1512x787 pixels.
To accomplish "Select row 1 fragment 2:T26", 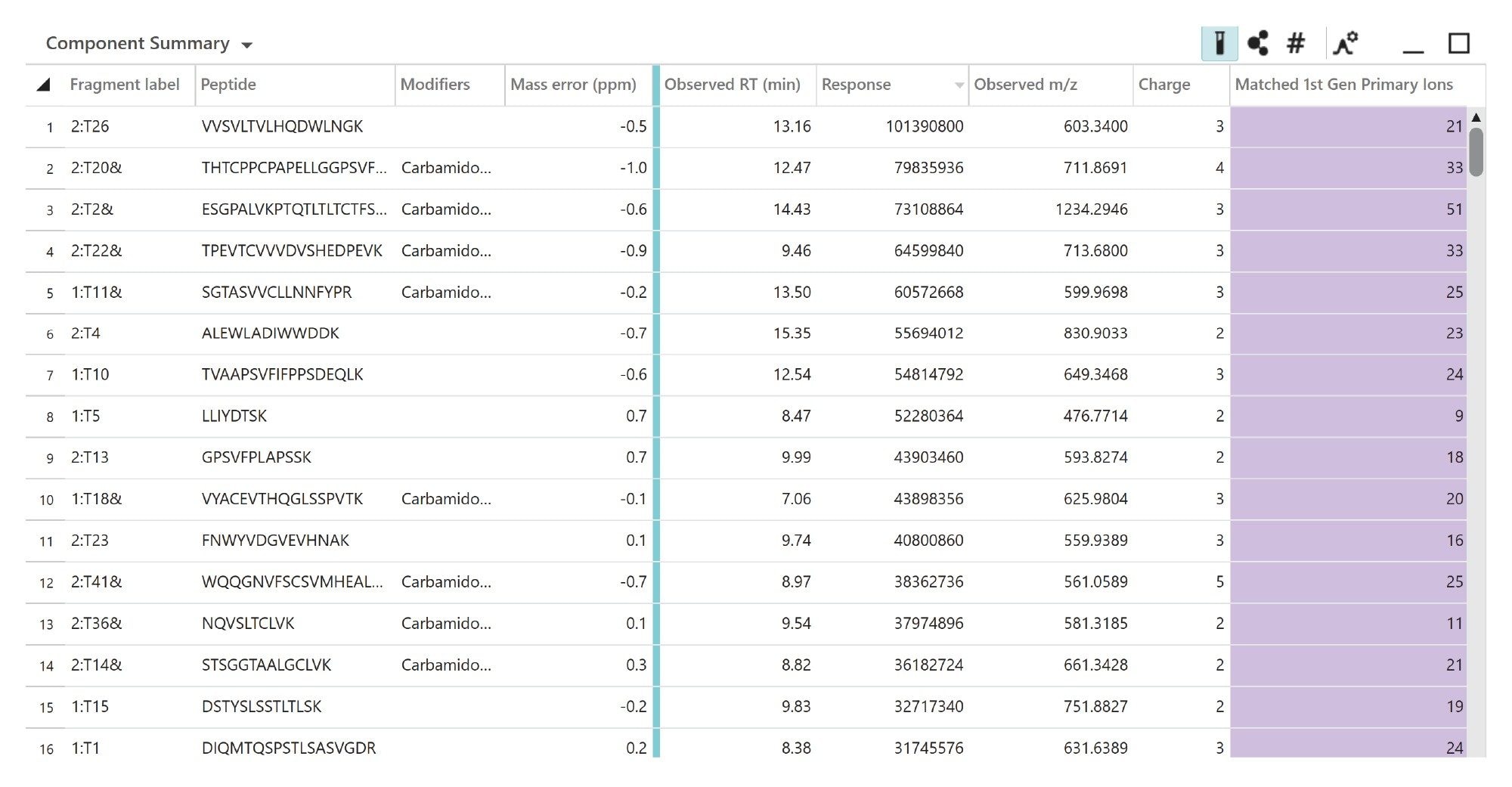I will 90,126.
